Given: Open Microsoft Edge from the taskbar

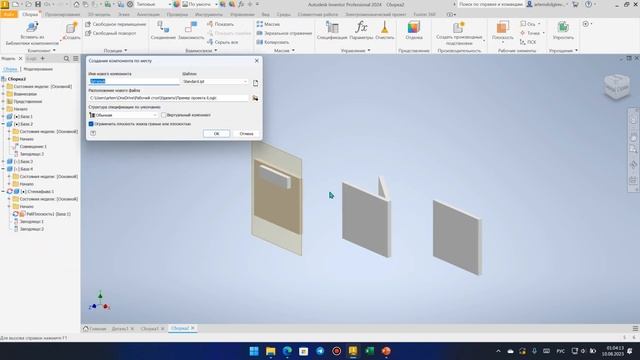Looking at the screenshot, I should (287, 351).
